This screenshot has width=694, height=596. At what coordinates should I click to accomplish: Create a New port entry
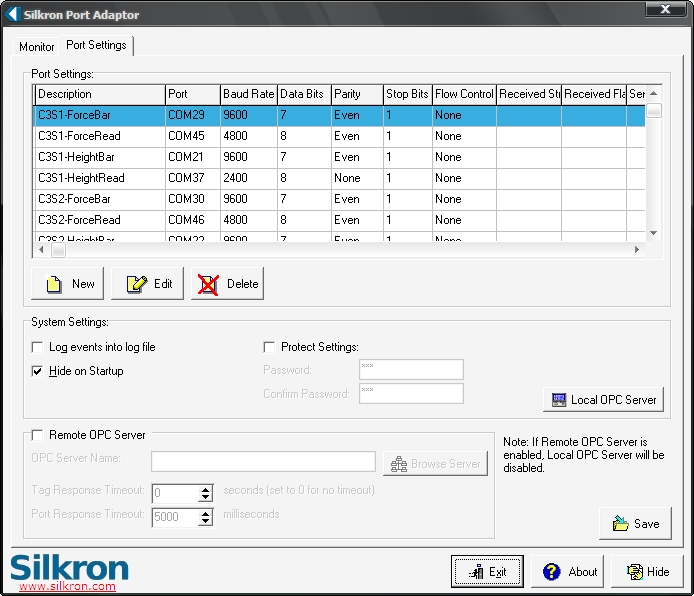pos(67,284)
